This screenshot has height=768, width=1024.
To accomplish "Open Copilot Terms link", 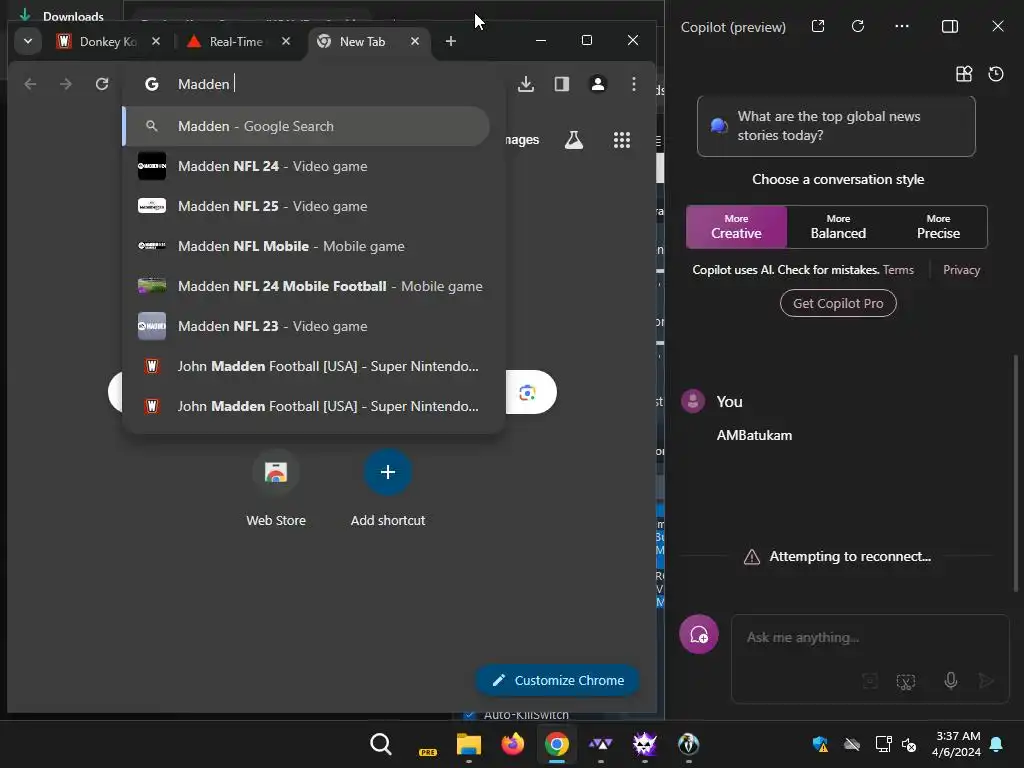I will 898,270.
